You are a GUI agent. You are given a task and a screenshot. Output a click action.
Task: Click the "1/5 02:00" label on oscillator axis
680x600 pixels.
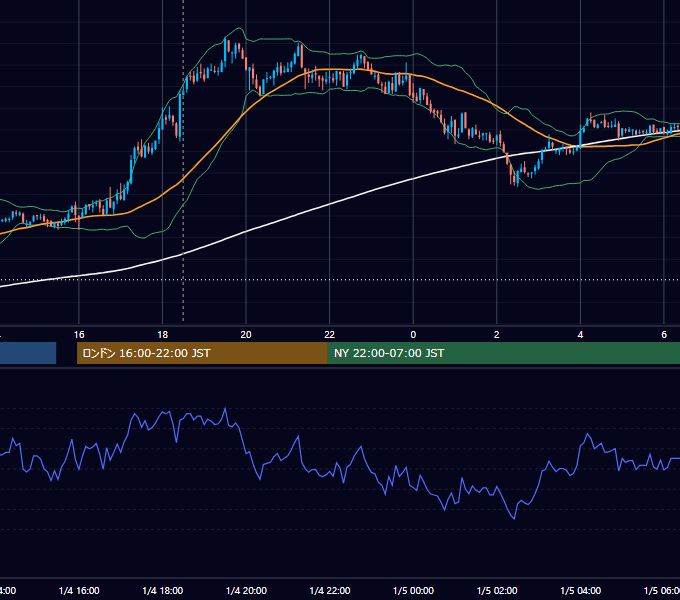497,590
